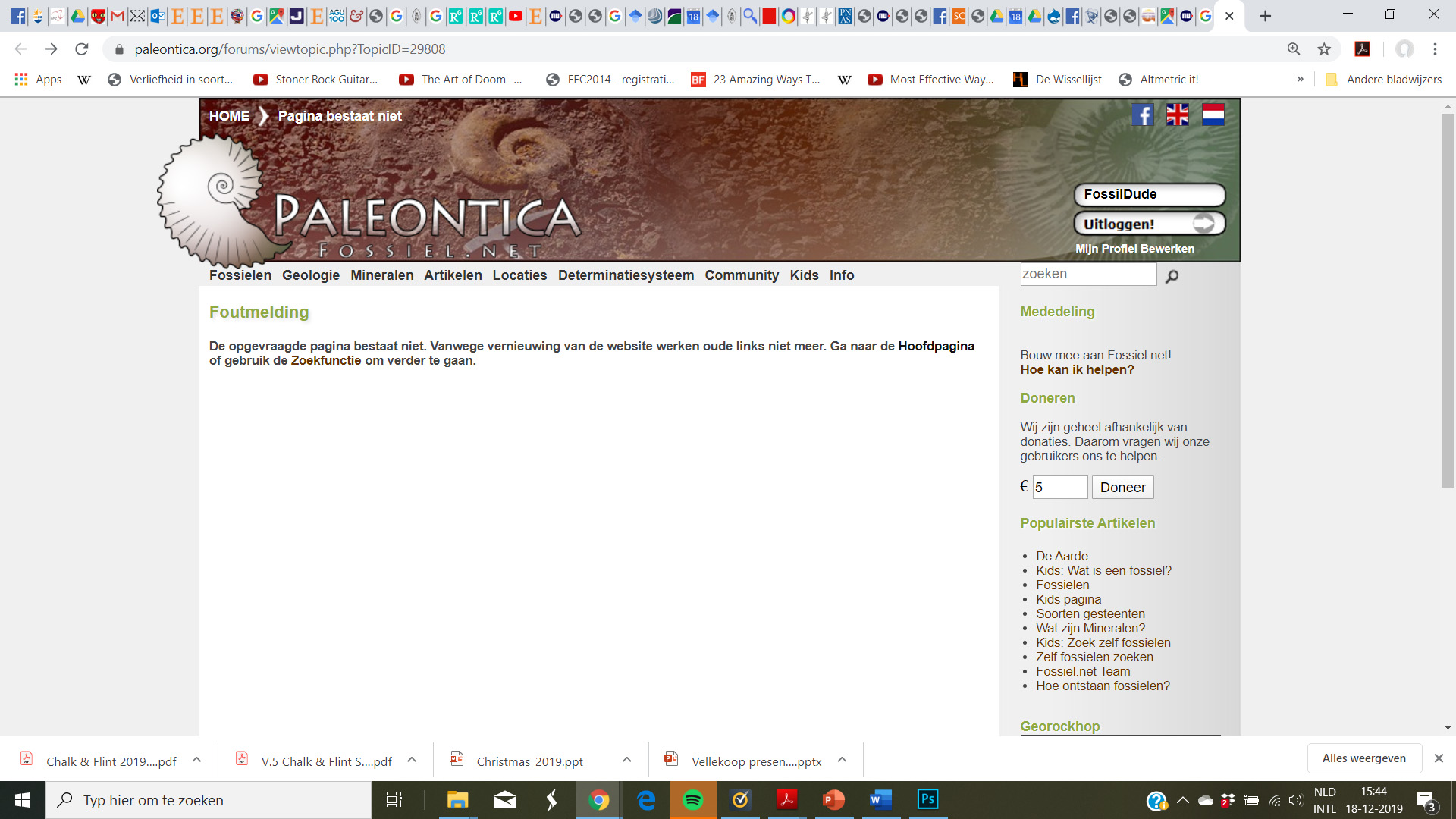The image size is (1456, 819).
Task: Open Spotify from the taskbar
Action: [692, 800]
